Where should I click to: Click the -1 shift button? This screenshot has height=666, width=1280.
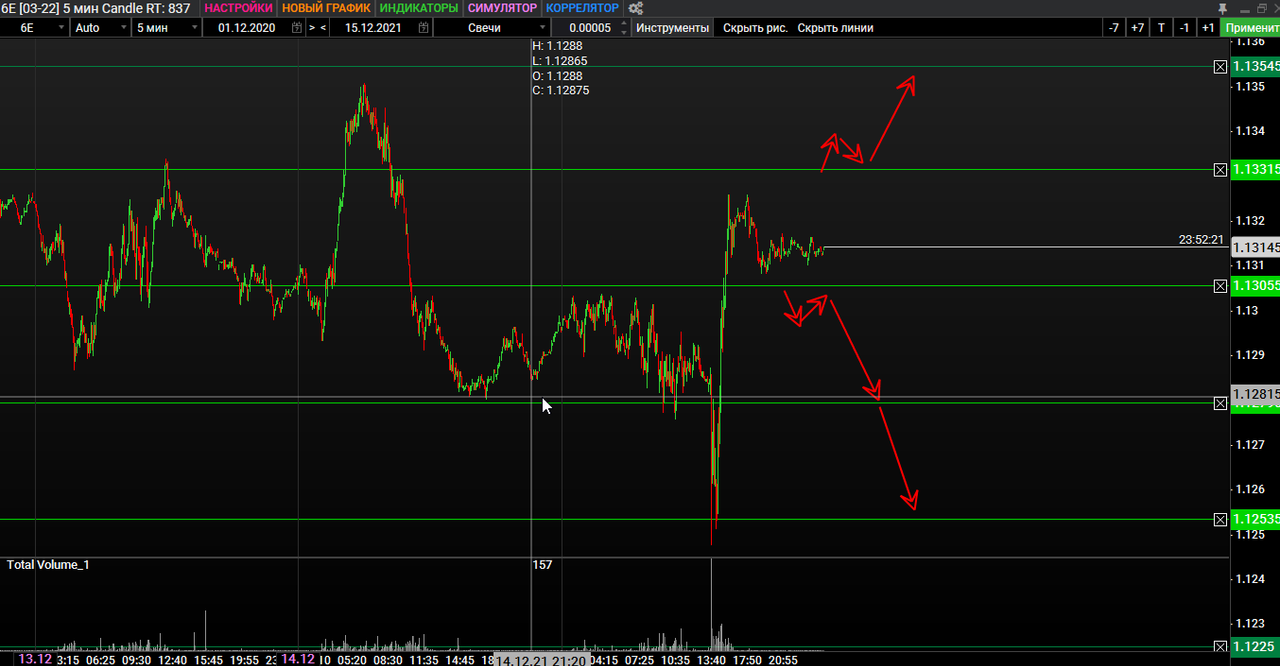pyautogui.click(x=1184, y=28)
